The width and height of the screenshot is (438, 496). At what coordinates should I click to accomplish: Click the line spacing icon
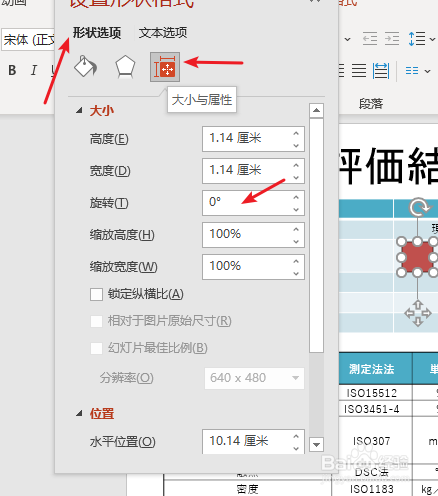(x=417, y=39)
